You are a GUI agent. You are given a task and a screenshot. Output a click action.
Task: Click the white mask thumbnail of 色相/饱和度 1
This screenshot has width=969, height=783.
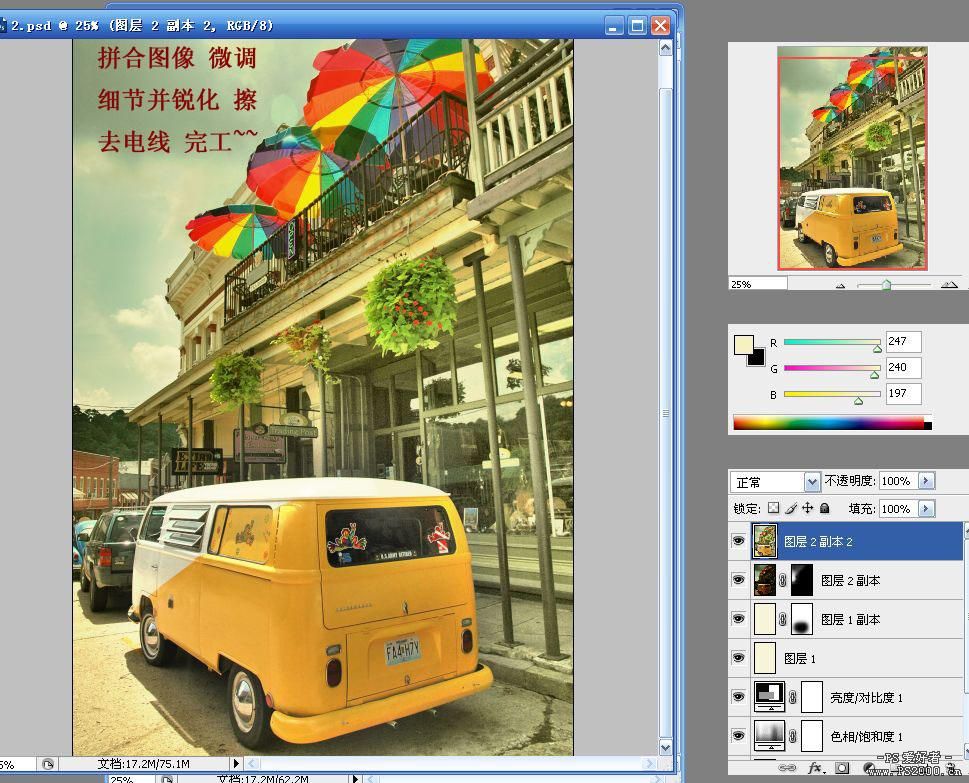(x=812, y=736)
